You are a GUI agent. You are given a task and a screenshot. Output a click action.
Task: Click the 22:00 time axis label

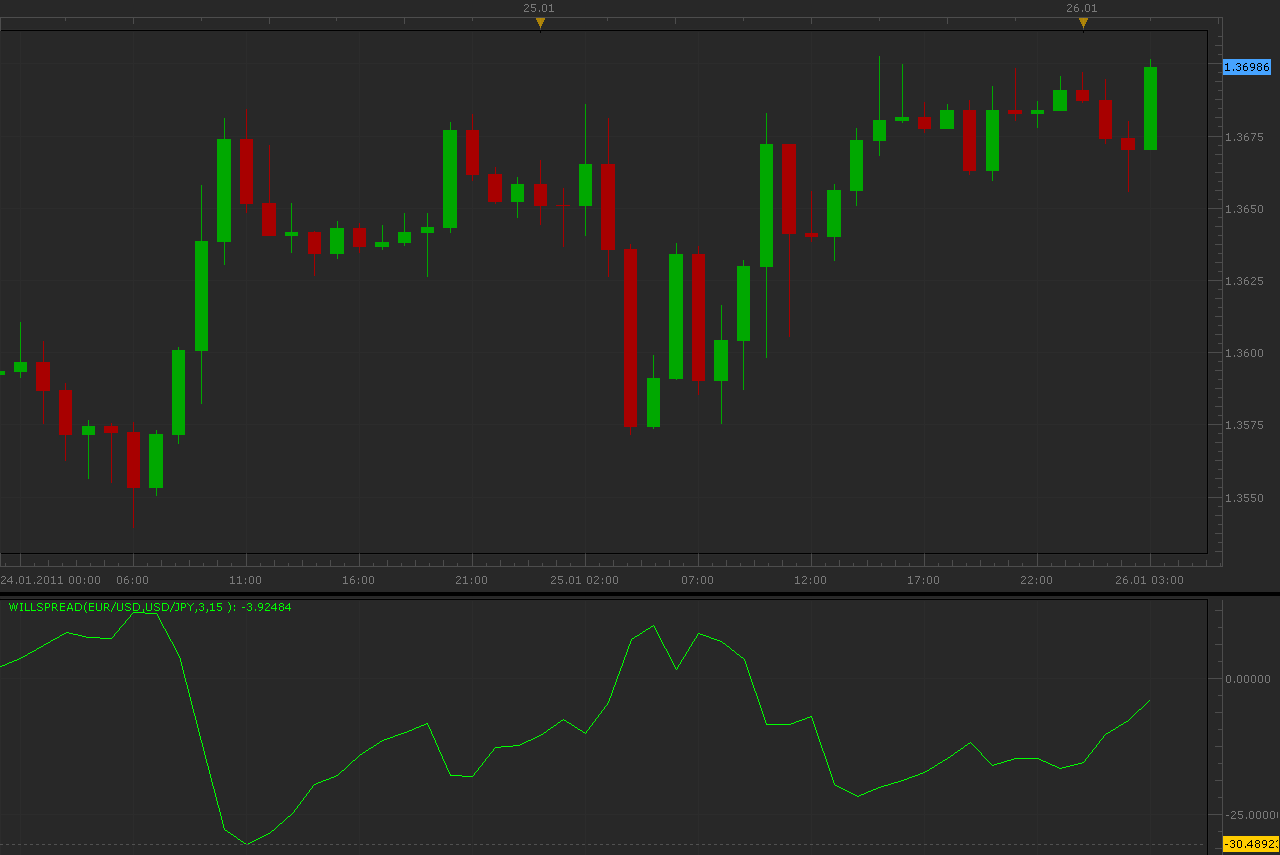click(x=1037, y=580)
